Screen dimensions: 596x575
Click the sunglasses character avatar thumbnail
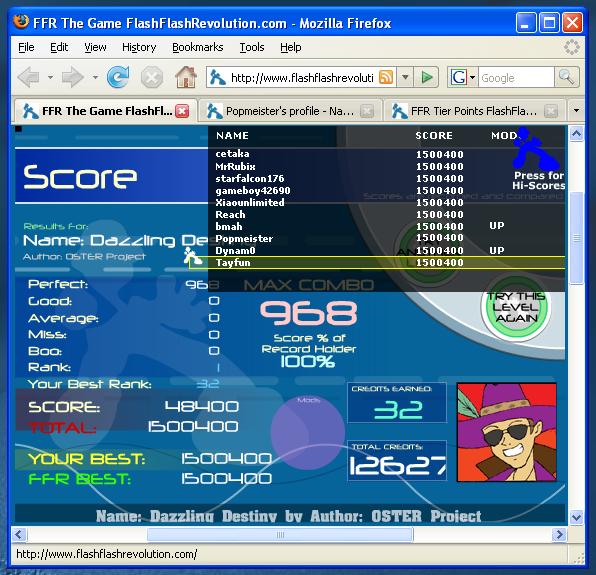506,432
